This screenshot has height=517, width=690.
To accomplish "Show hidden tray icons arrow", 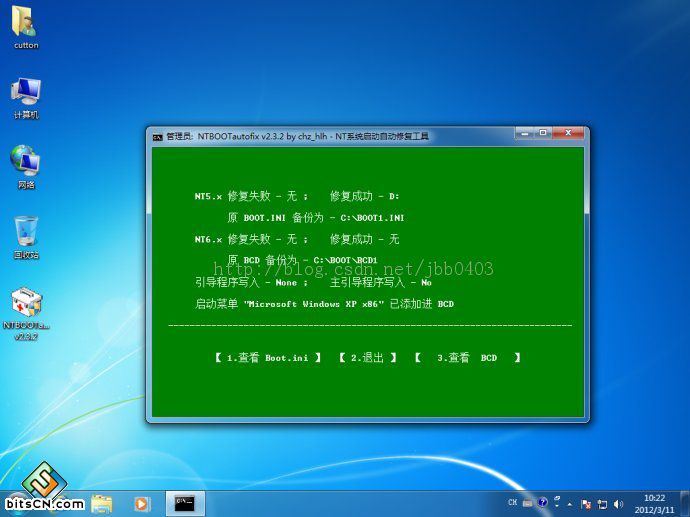I will tap(570, 504).
